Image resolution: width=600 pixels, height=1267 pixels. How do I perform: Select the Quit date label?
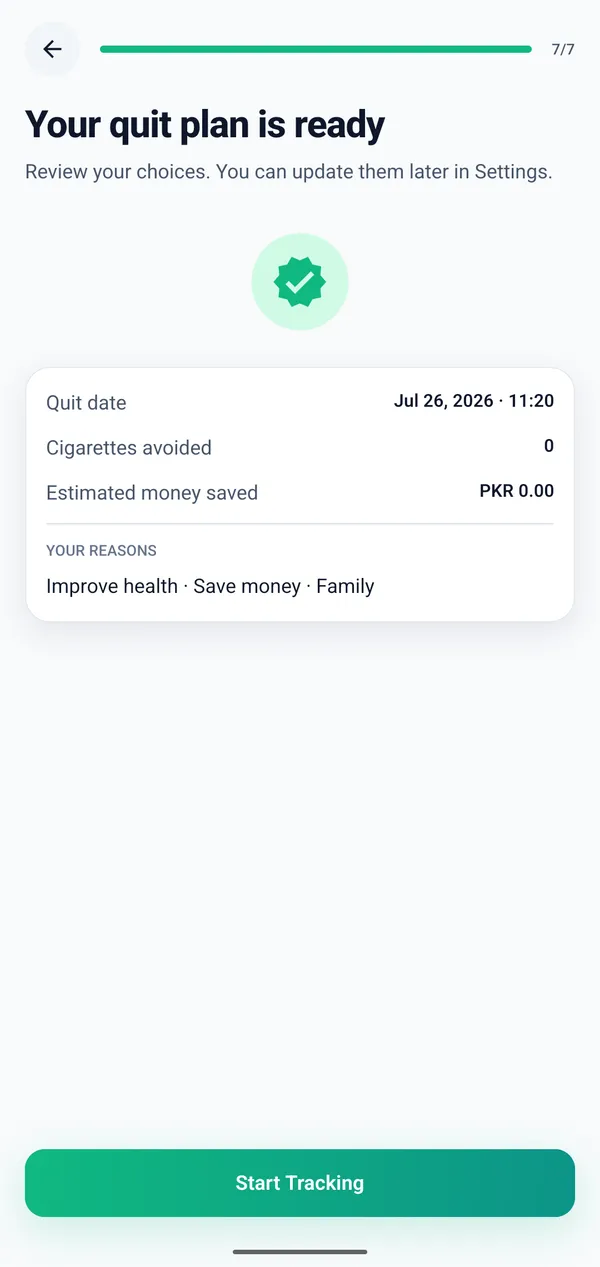click(86, 403)
